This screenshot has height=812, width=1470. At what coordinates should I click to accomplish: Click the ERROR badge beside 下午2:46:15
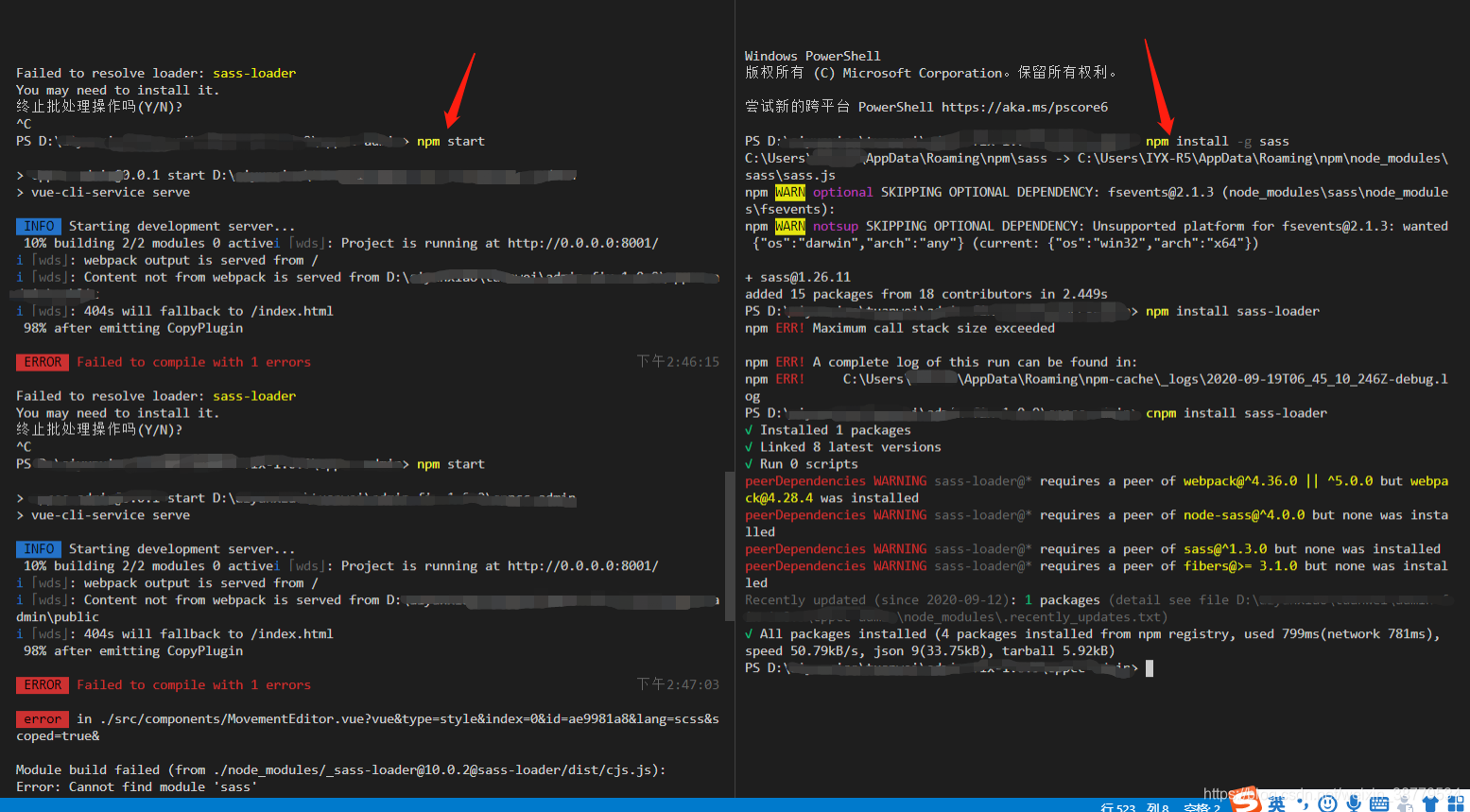tap(43, 362)
